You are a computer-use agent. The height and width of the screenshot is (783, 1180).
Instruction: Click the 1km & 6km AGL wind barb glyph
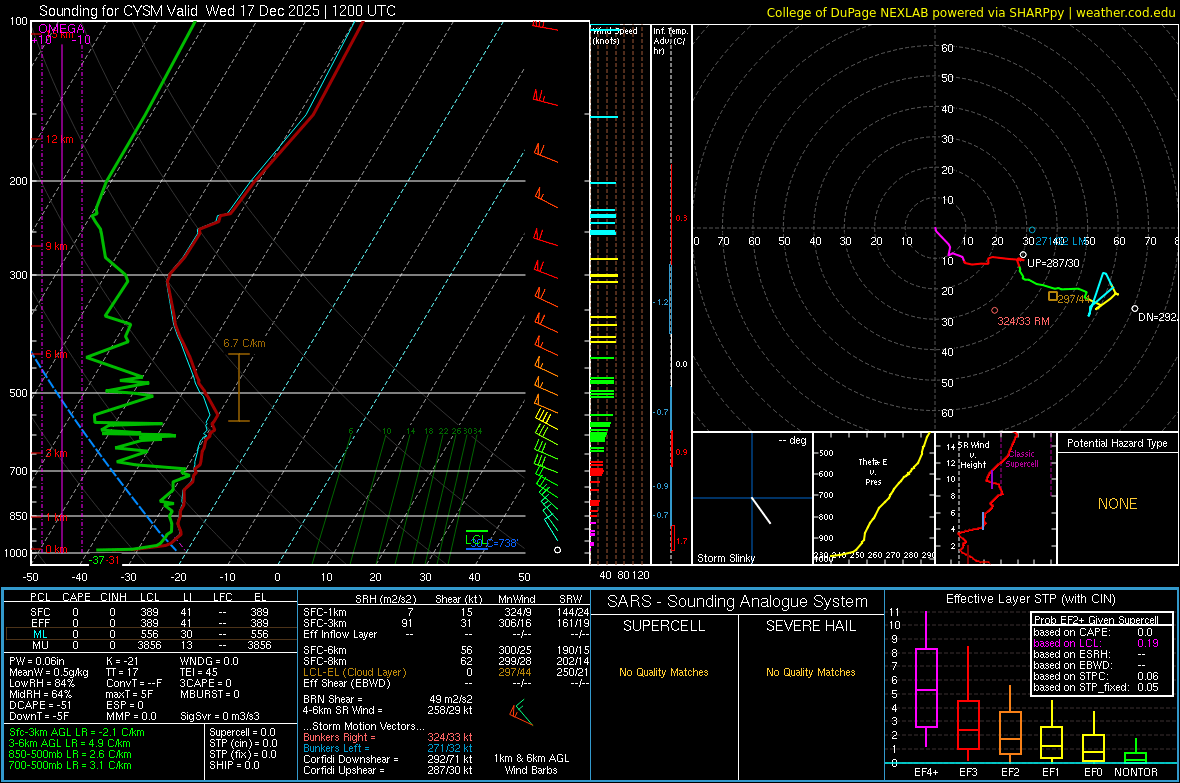[520, 712]
